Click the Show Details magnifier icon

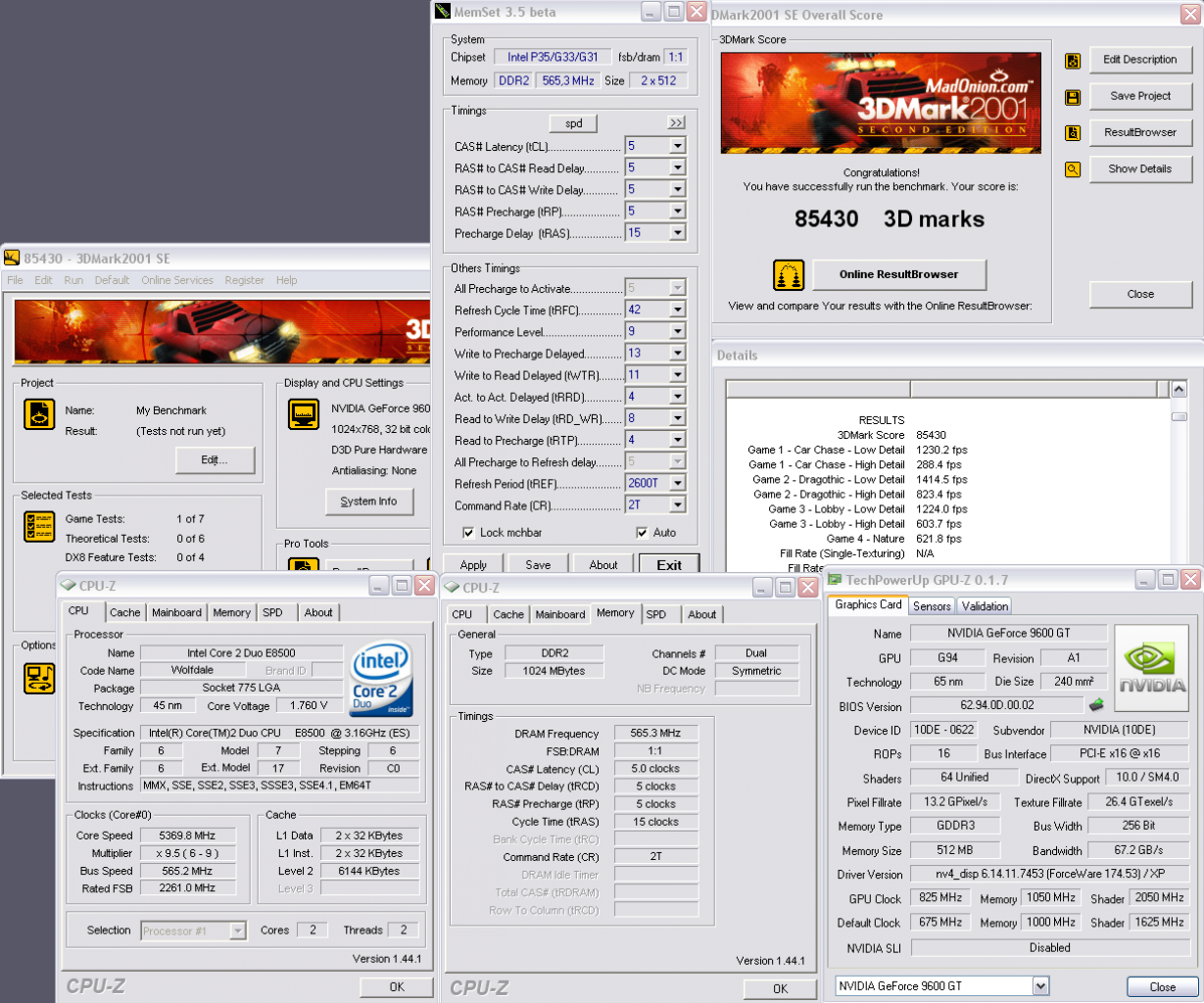tap(1073, 169)
